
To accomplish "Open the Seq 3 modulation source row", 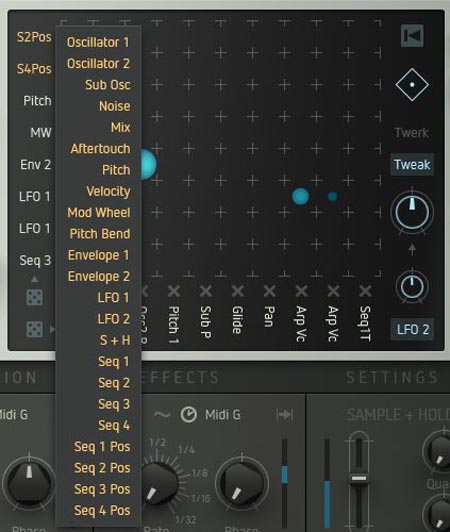I will (35, 260).
